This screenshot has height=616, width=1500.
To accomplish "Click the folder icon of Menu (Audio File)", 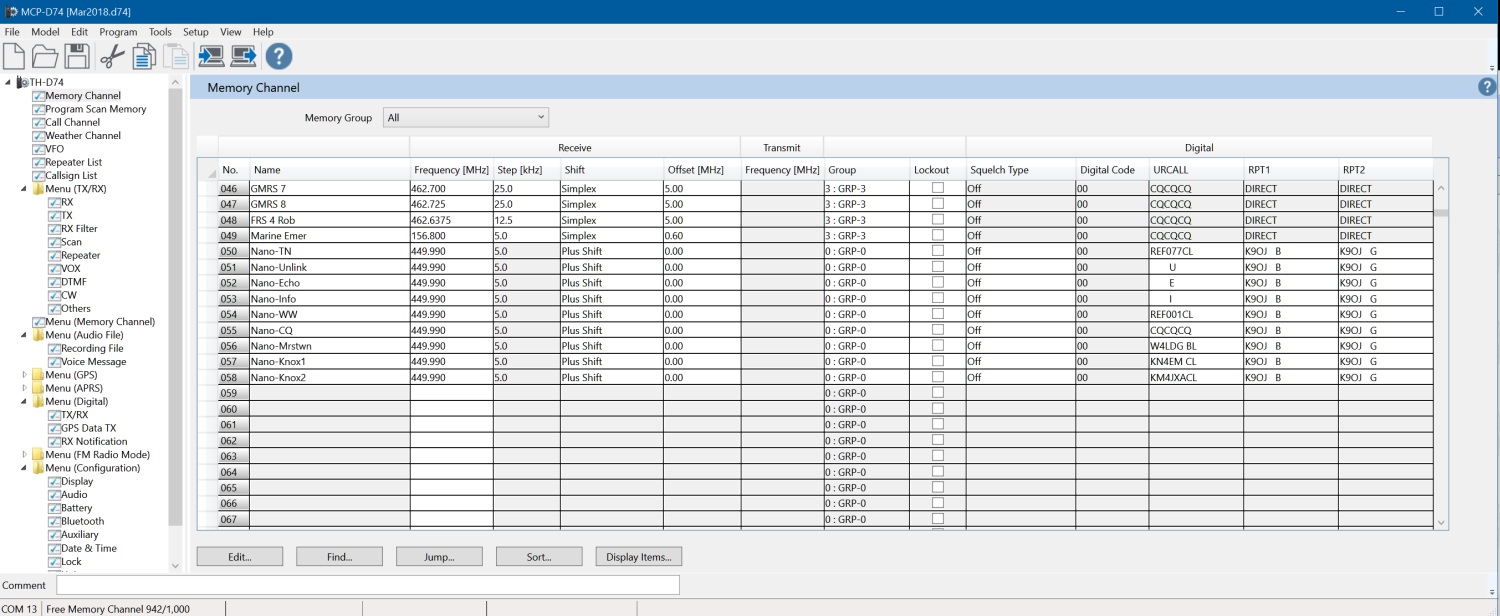I will coord(38,335).
